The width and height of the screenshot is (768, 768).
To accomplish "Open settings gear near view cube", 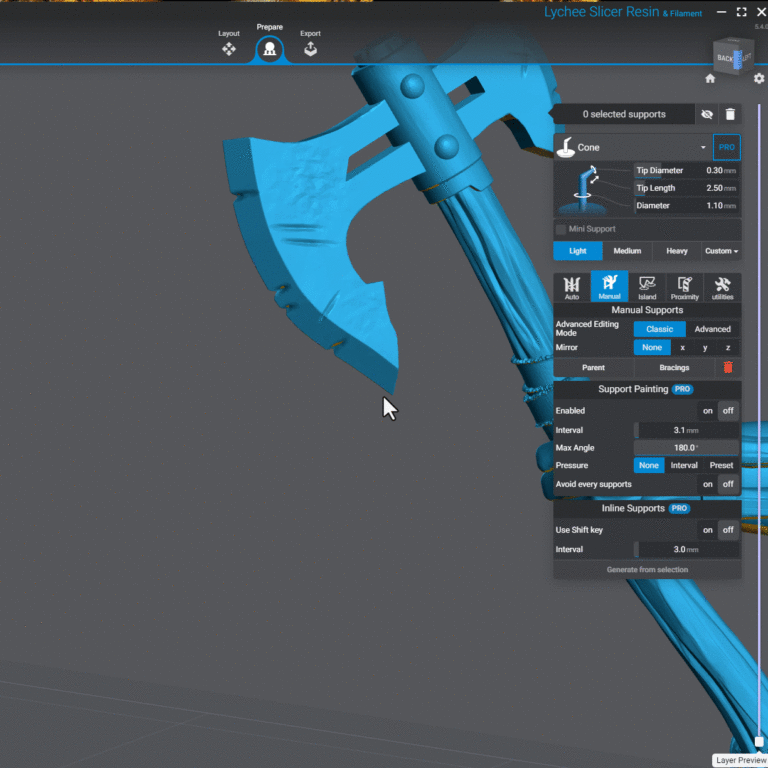I will (758, 79).
